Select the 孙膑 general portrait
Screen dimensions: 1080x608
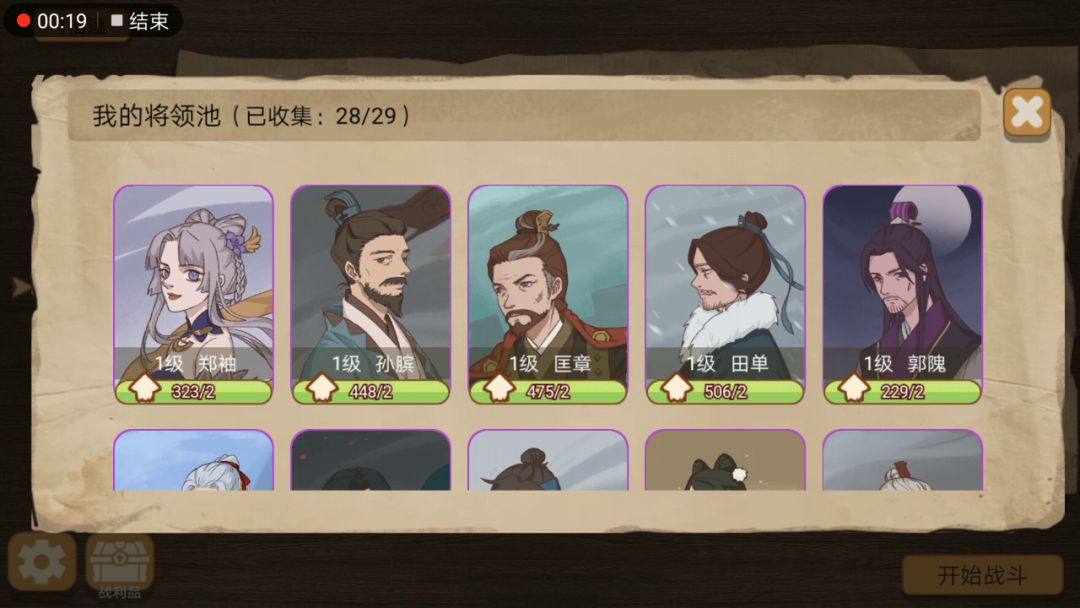click(x=371, y=295)
